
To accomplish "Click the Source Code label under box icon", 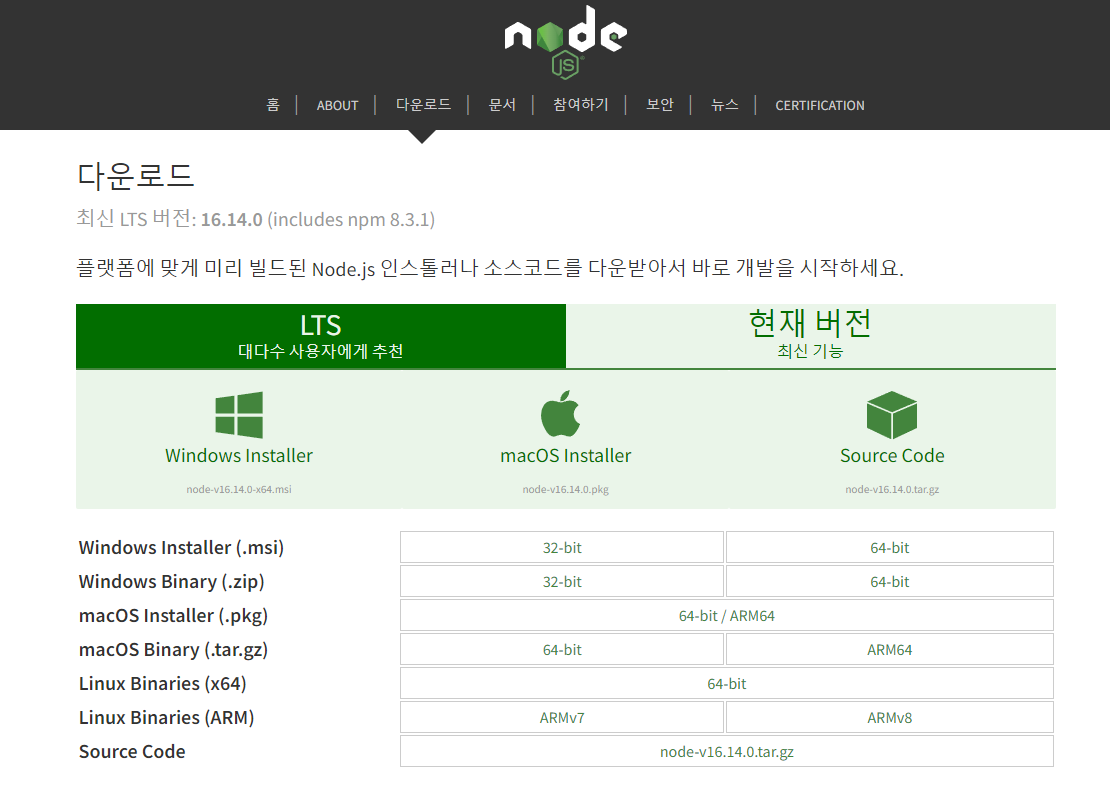I will pyautogui.click(x=892, y=455).
